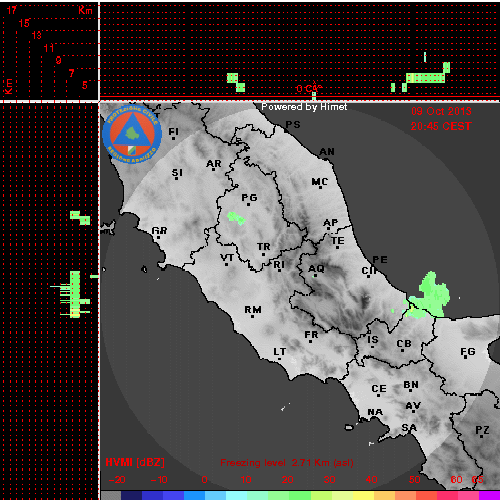Click the CB city label on map
500x500 pixels.
(404, 344)
